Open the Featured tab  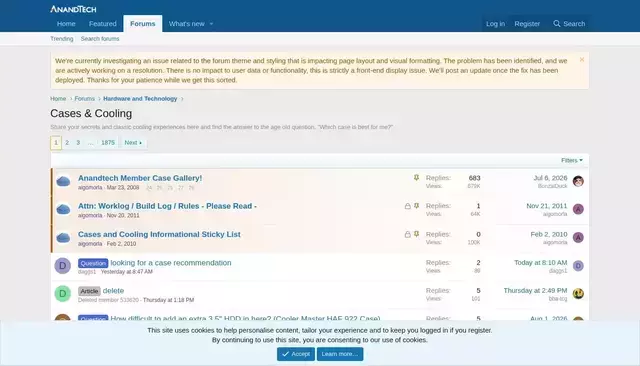point(102,24)
